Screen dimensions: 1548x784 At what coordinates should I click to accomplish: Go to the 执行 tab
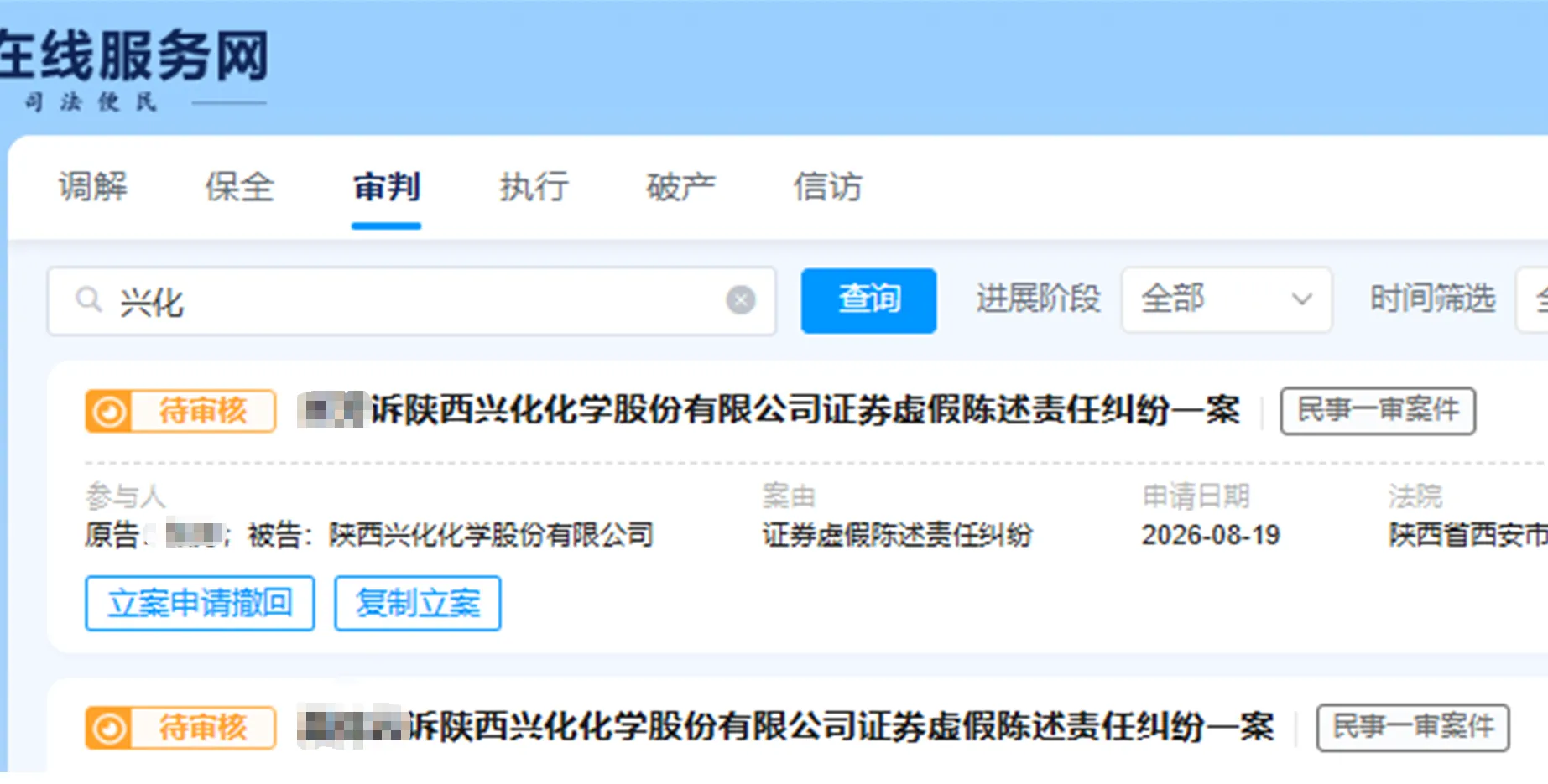pyautogui.click(x=534, y=186)
